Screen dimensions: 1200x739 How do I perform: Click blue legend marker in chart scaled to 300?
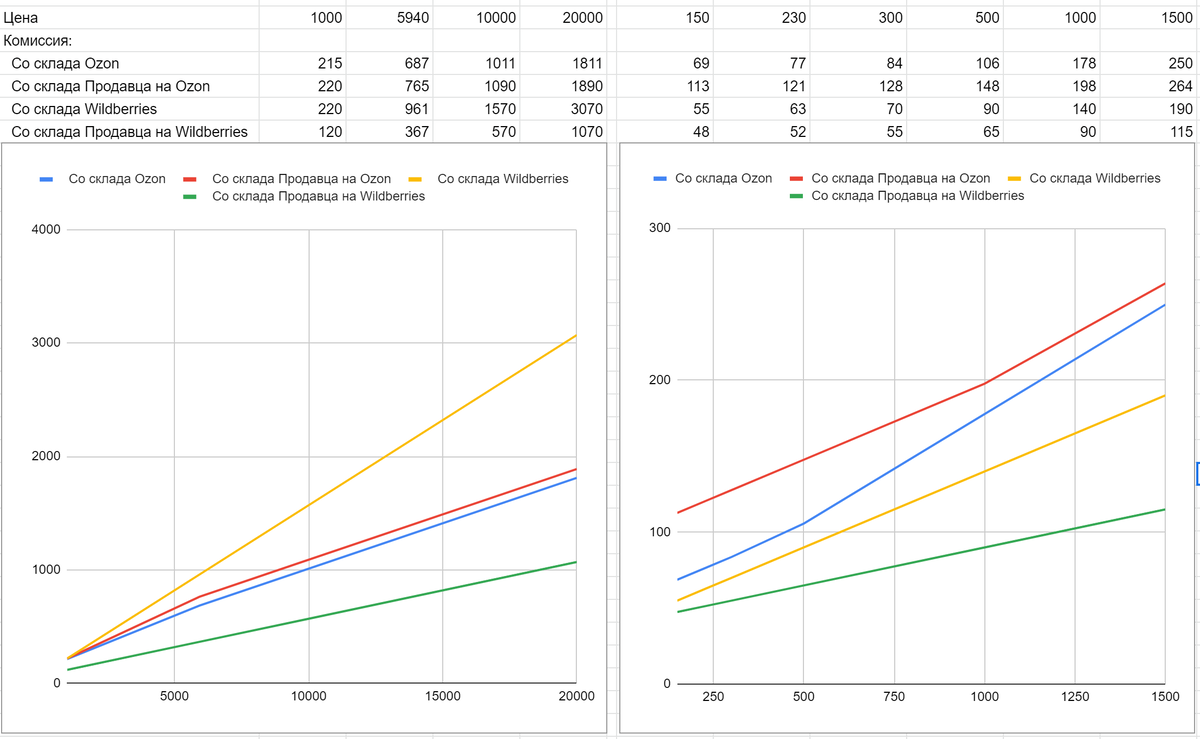[660, 178]
